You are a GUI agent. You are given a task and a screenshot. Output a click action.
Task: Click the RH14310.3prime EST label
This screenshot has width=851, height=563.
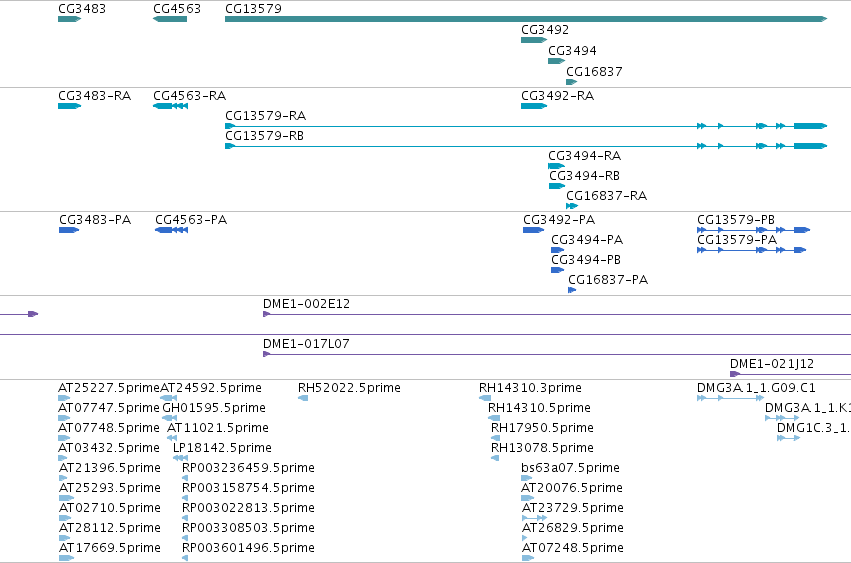tap(530, 388)
